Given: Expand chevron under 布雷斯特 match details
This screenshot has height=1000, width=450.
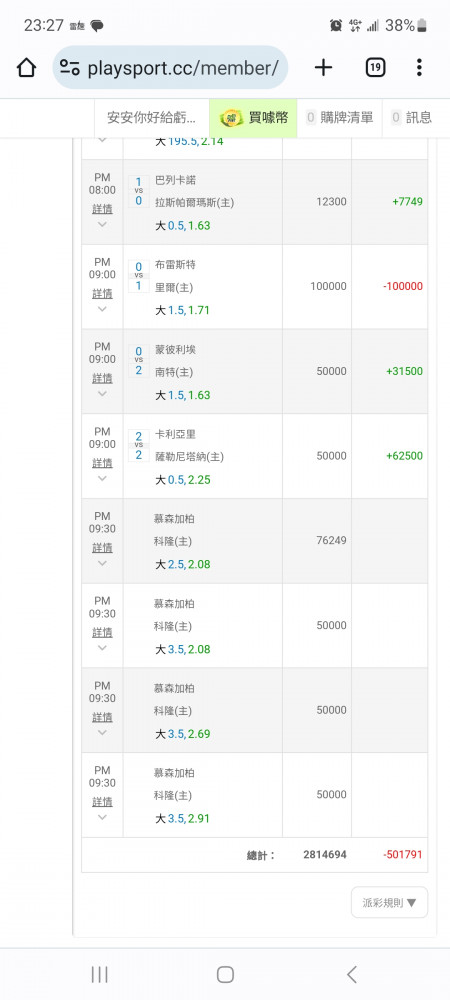Looking at the screenshot, I should point(102,309).
